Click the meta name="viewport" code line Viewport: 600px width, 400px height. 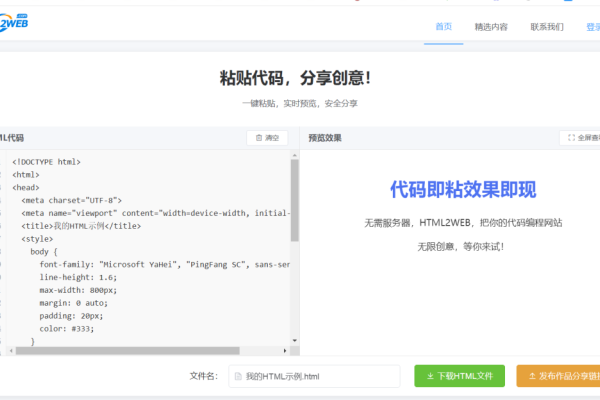(156, 213)
